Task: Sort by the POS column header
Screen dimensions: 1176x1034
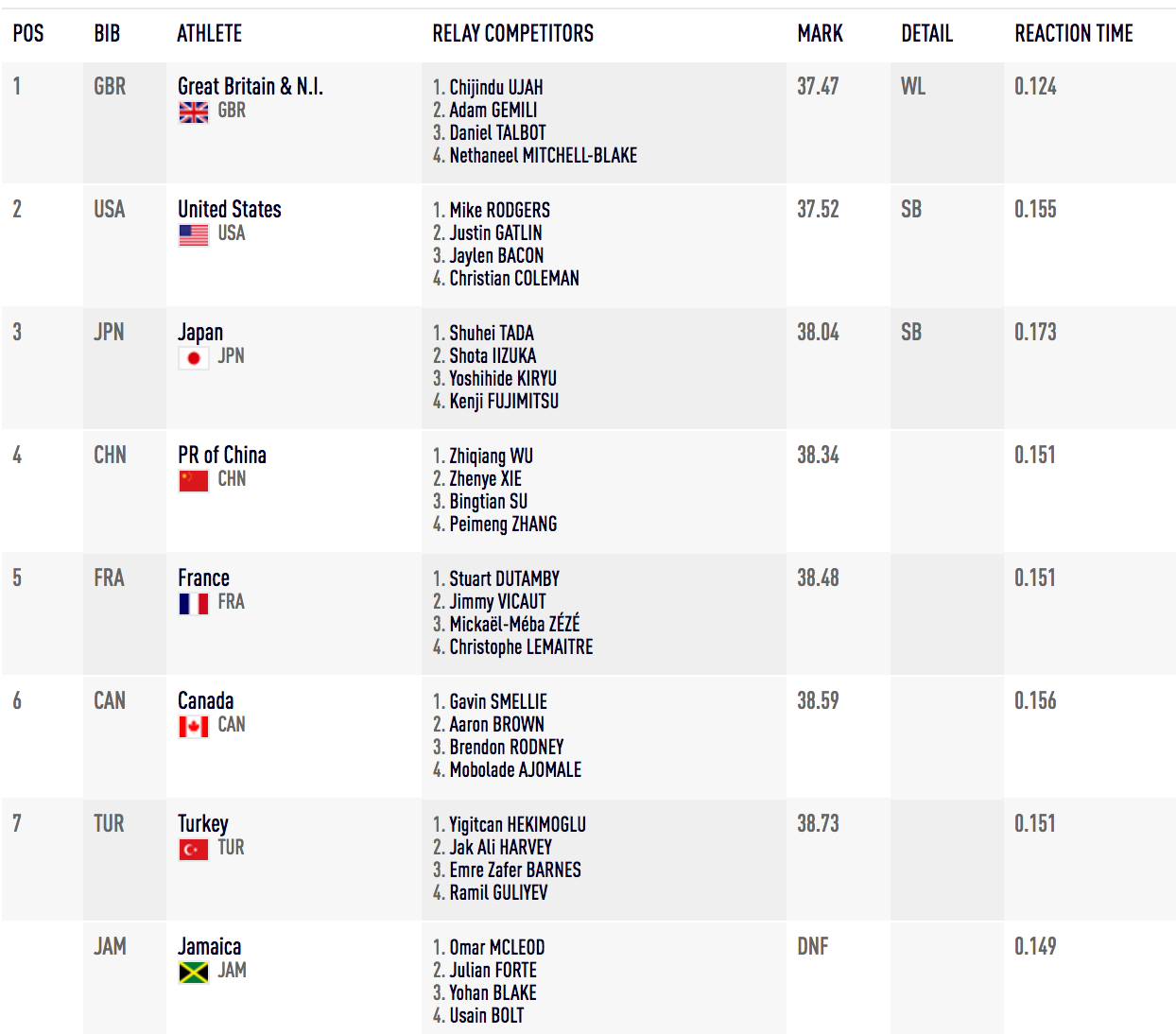Action: [x=28, y=34]
